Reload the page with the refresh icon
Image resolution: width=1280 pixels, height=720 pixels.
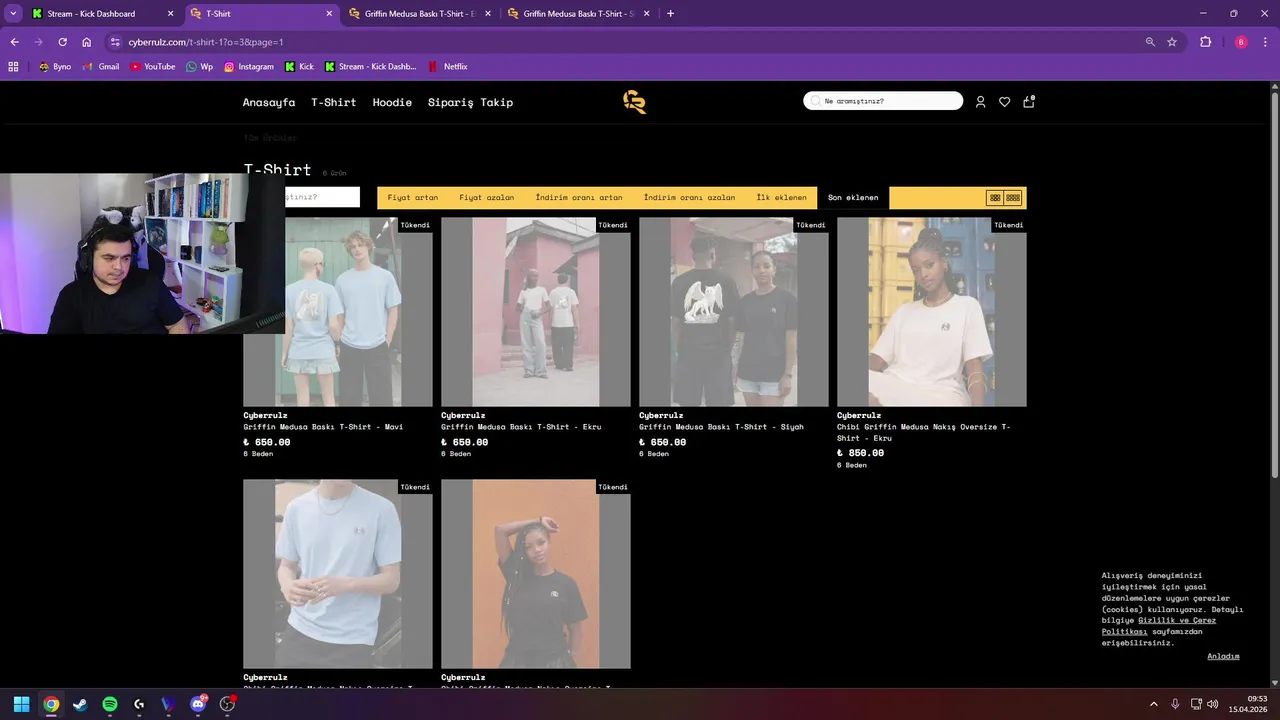pos(62,42)
